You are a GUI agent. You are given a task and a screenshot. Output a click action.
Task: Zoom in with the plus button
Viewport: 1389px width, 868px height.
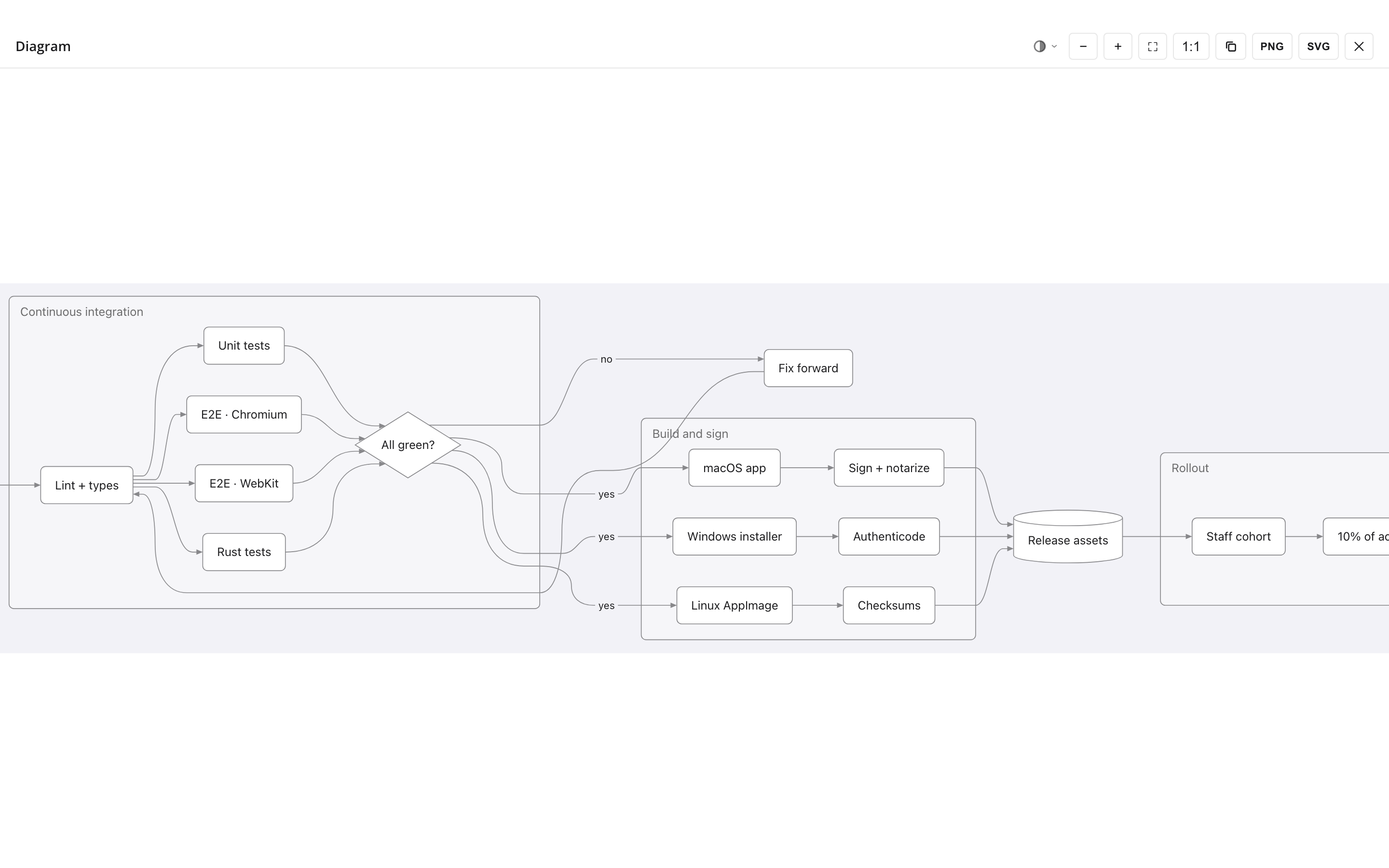point(1117,46)
